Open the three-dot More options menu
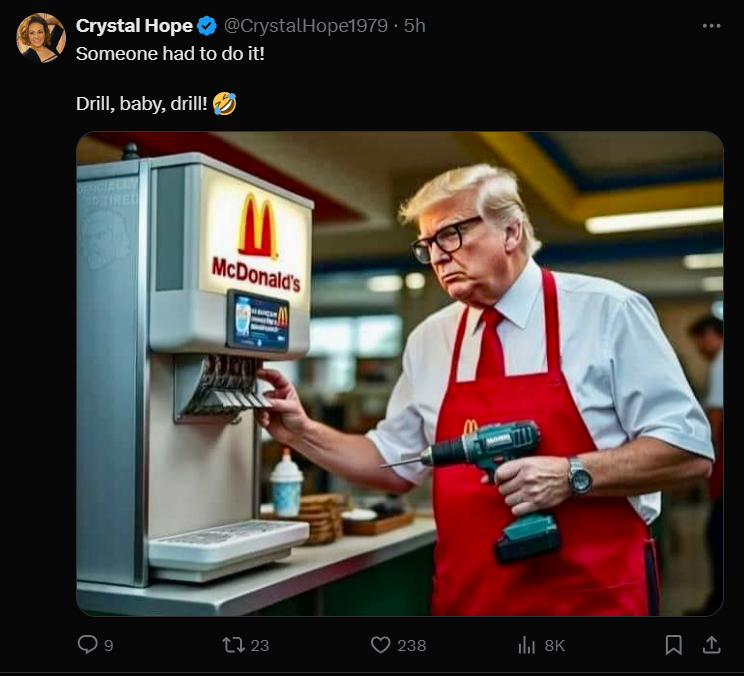Viewport: 744px width, 676px height. pyautogui.click(x=711, y=26)
